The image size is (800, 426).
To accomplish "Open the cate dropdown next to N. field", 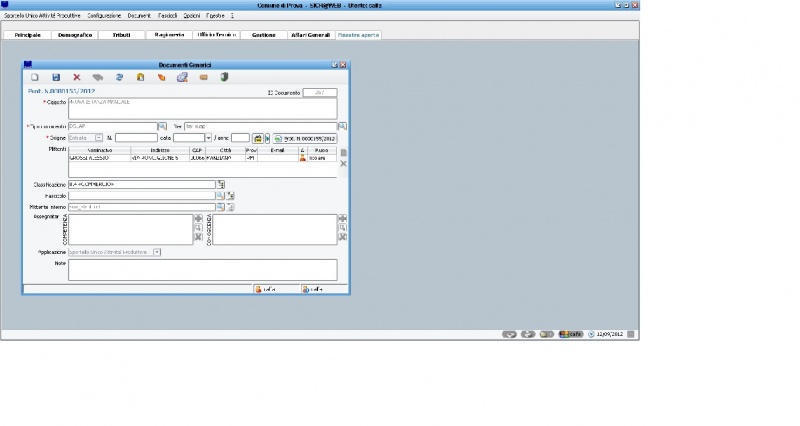I will 207,138.
